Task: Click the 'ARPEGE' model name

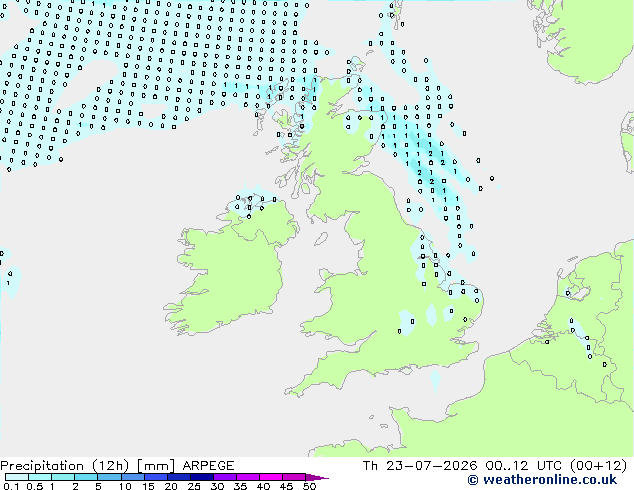Action: (208, 466)
